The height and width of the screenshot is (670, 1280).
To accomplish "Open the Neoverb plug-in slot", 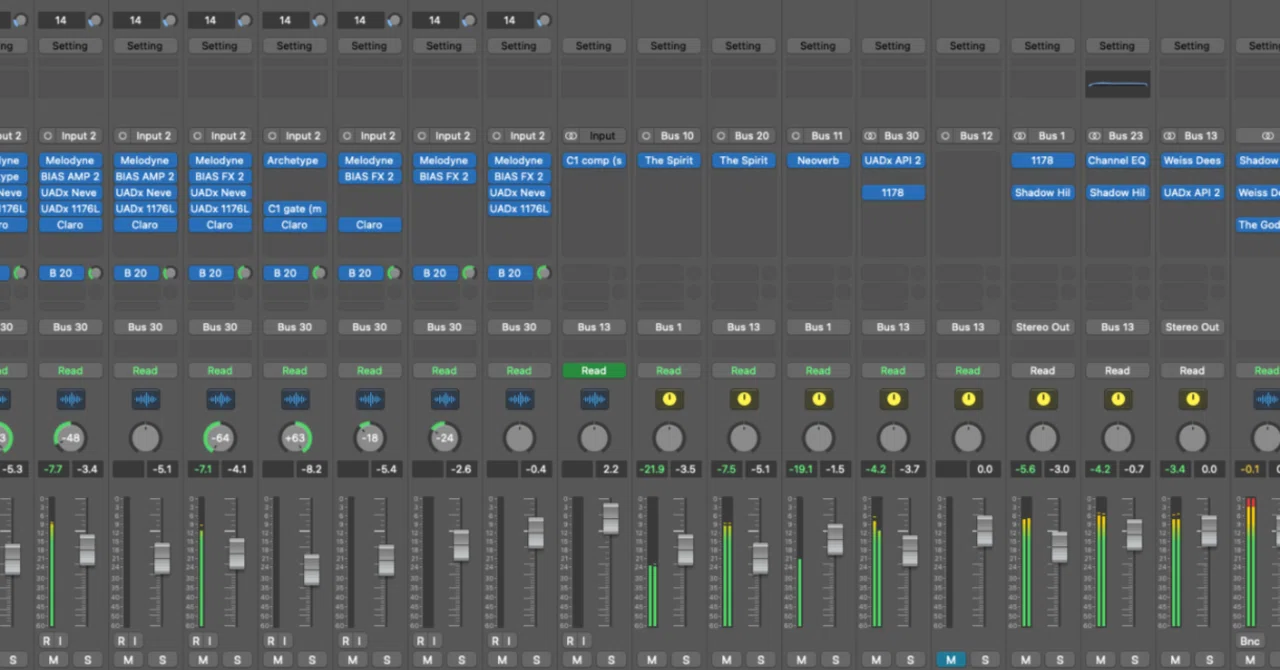I will coord(818,161).
